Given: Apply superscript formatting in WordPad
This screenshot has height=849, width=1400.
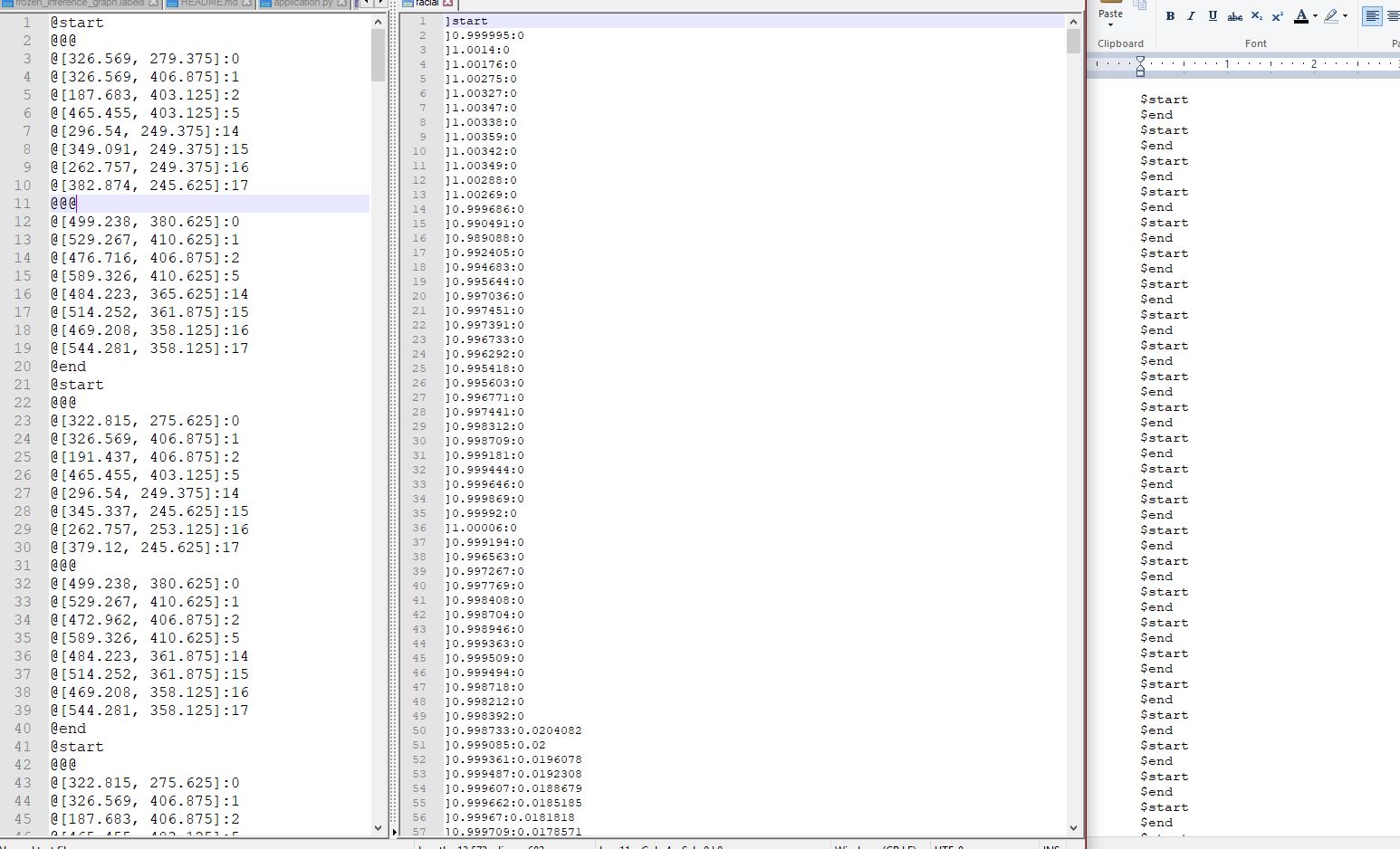Looking at the screenshot, I should pos(1278,16).
